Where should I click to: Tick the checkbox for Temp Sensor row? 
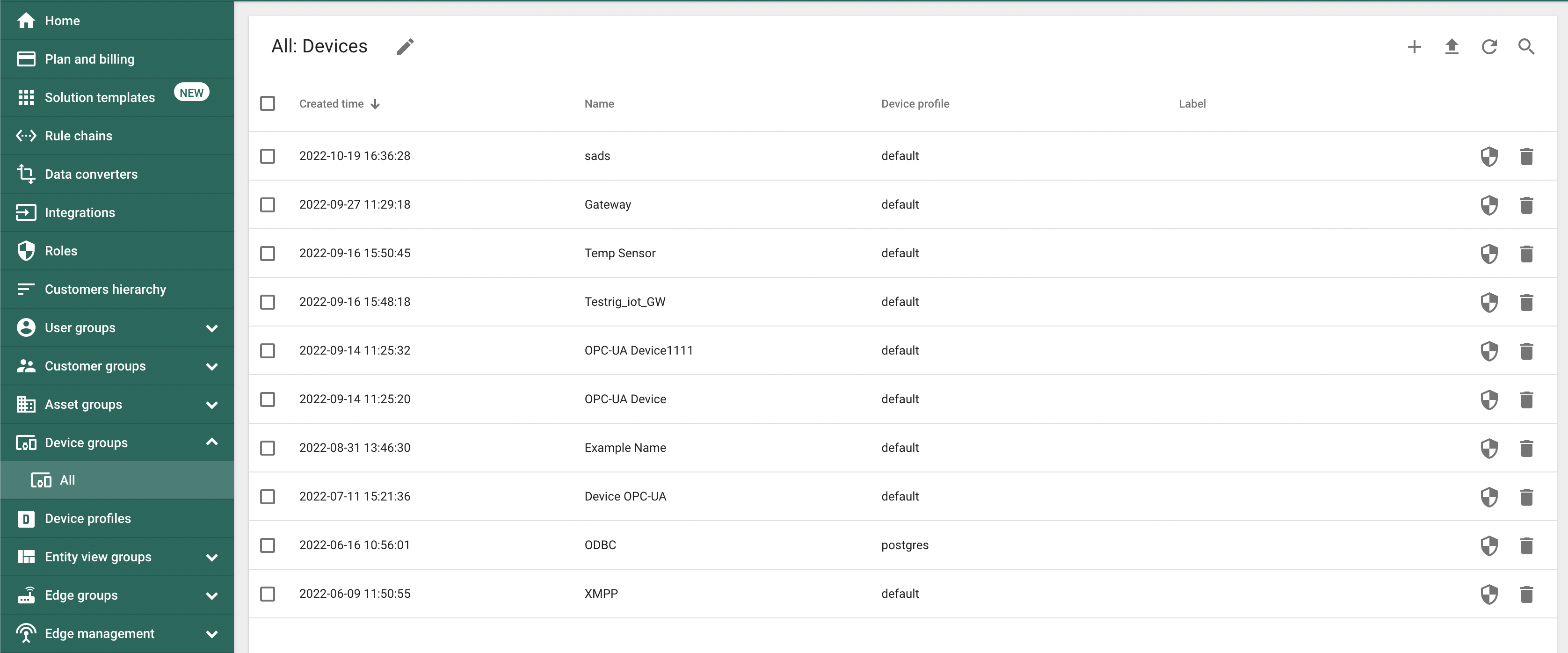268,254
